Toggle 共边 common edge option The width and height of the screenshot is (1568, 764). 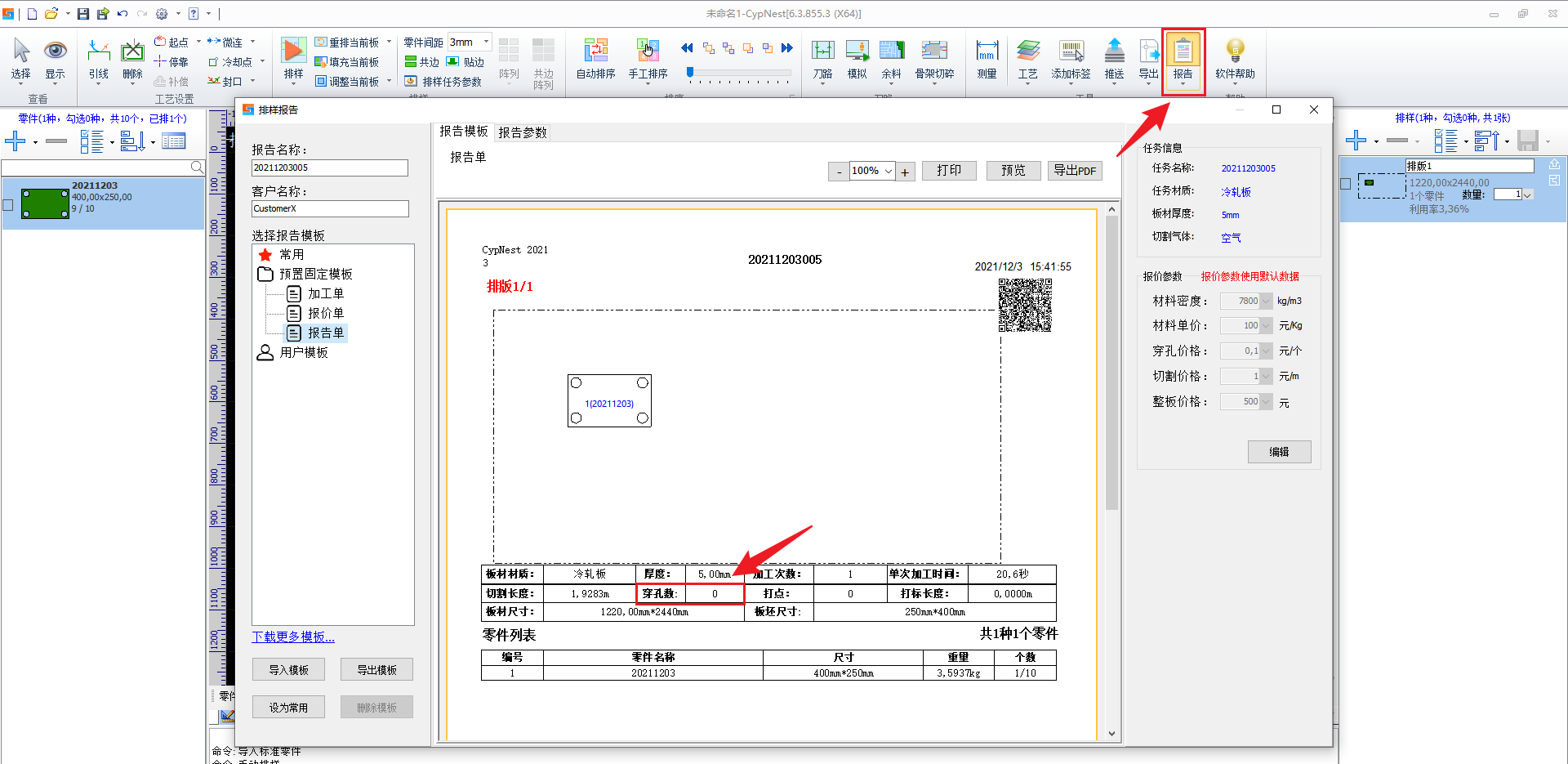point(422,62)
